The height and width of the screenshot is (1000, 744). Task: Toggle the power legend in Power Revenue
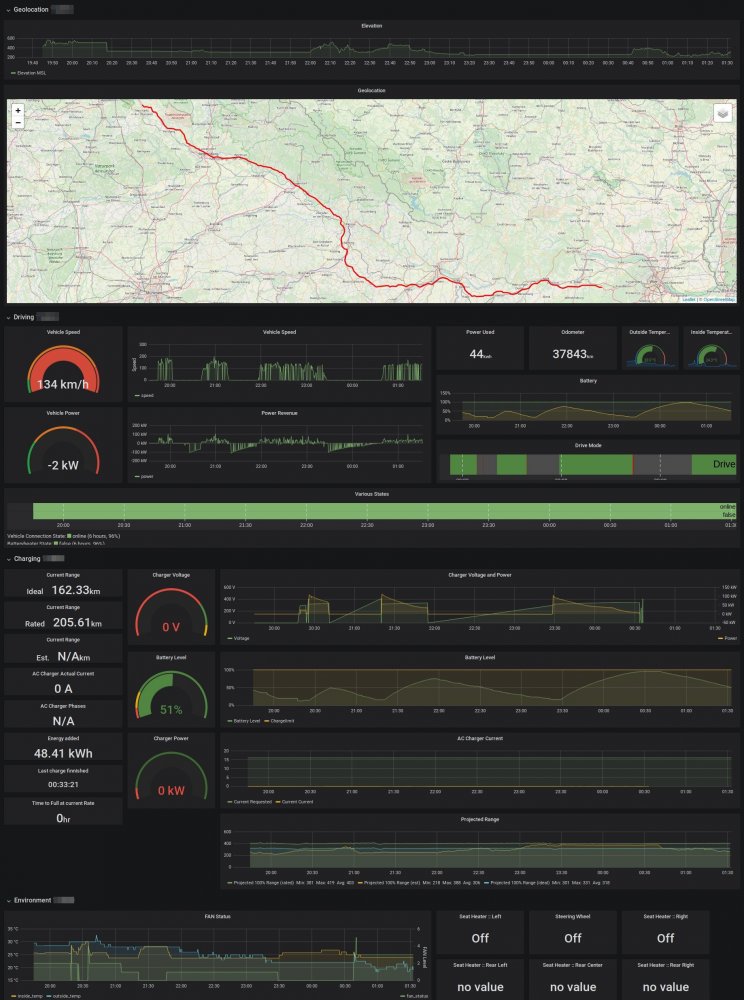[x=144, y=476]
